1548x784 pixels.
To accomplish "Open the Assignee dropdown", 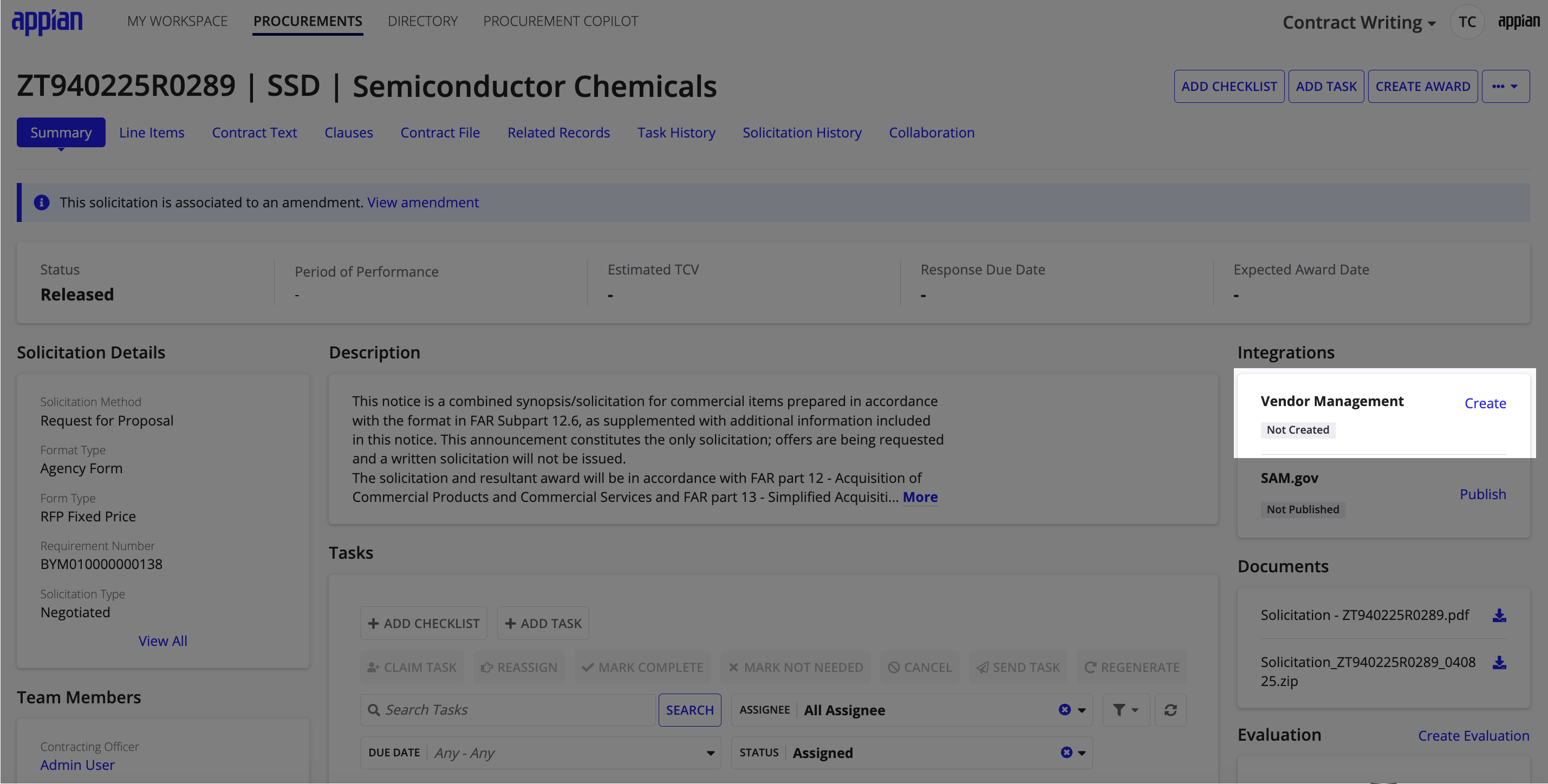I will click(x=1082, y=710).
